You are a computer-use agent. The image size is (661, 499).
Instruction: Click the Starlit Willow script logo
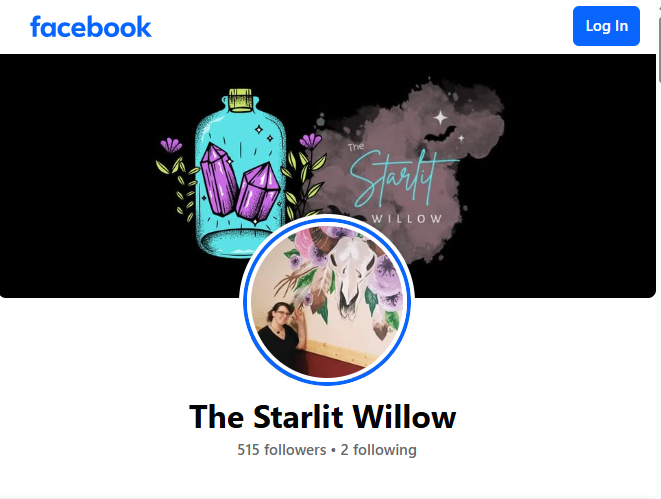400,177
